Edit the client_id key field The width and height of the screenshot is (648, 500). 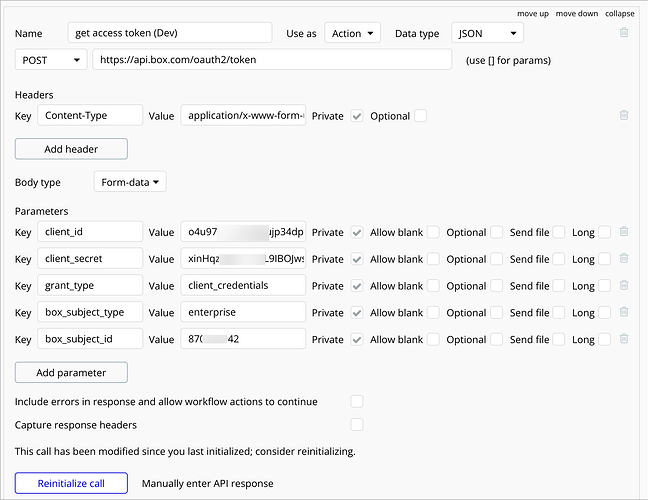[90, 232]
